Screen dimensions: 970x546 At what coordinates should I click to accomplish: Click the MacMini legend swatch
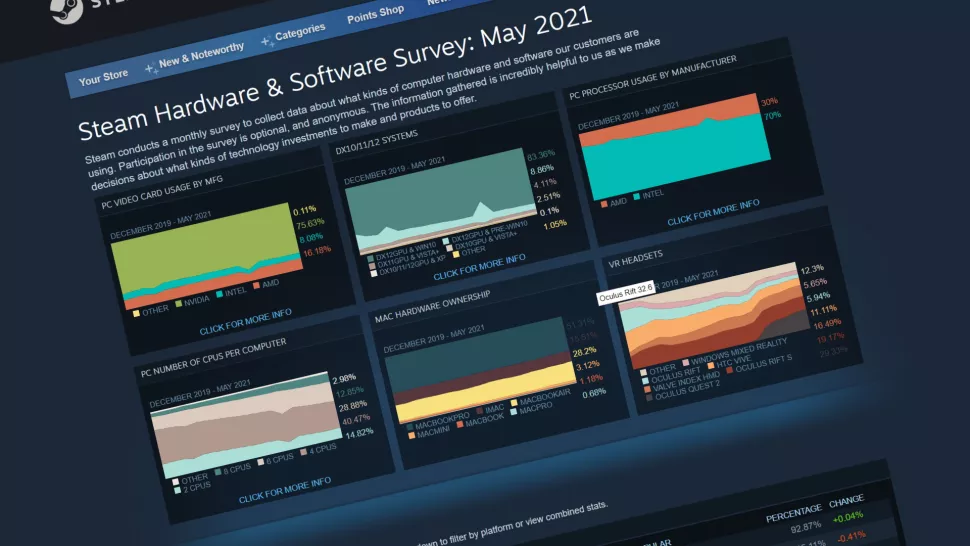pyautogui.click(x=411, y=435)
